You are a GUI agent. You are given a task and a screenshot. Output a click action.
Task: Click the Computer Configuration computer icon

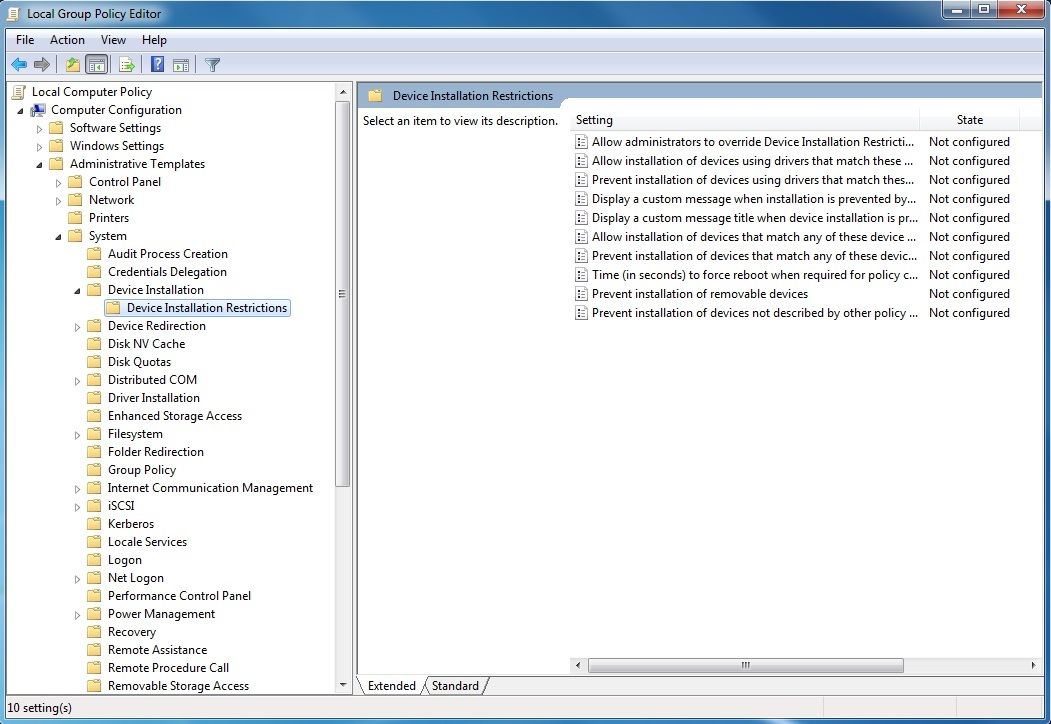click(38, 110)
